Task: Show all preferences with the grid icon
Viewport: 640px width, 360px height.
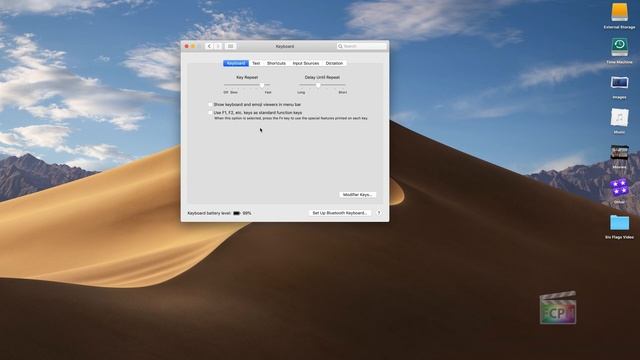Action: pyautogui.click(x=230, y=46)
